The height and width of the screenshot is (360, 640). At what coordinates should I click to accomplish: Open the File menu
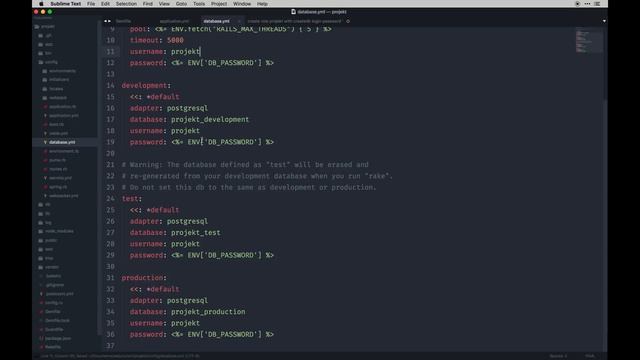(x=91, y=4)
